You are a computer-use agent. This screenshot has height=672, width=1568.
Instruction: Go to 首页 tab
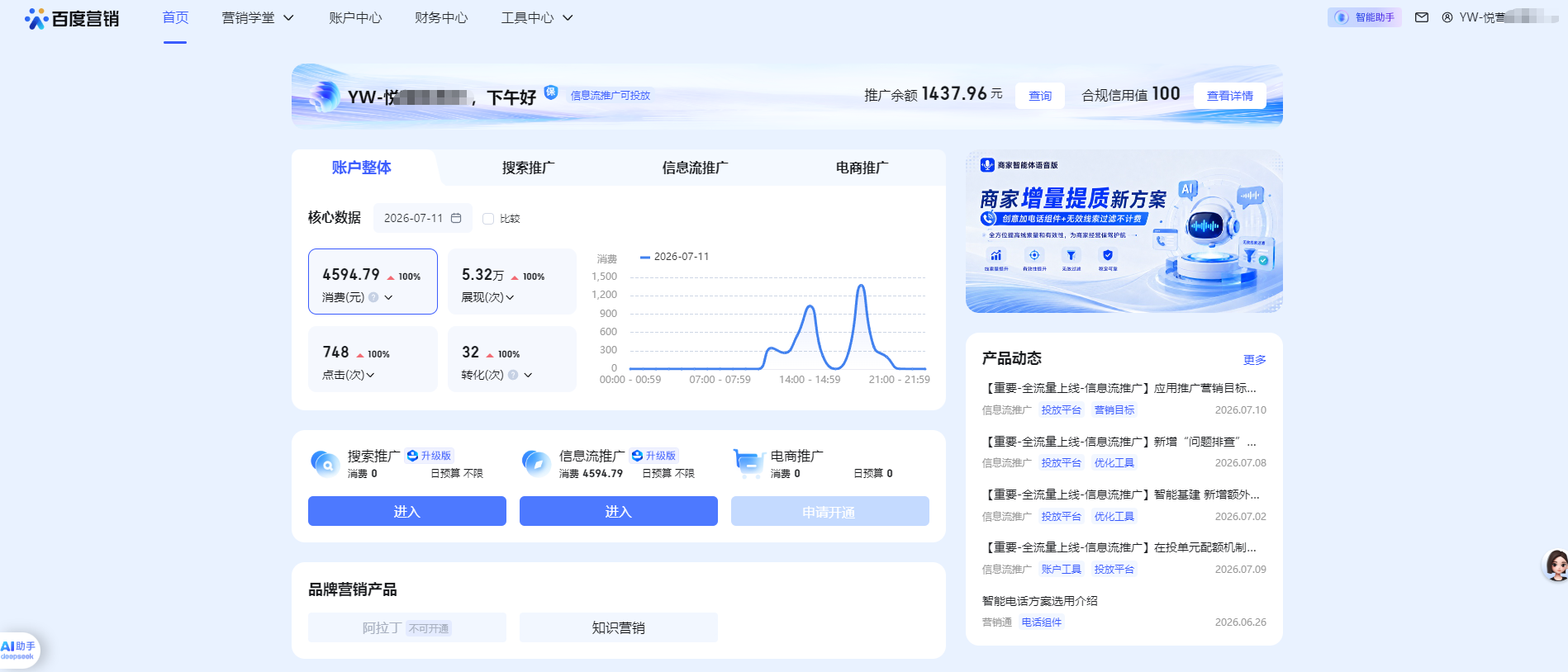click(x=175, y=18)
